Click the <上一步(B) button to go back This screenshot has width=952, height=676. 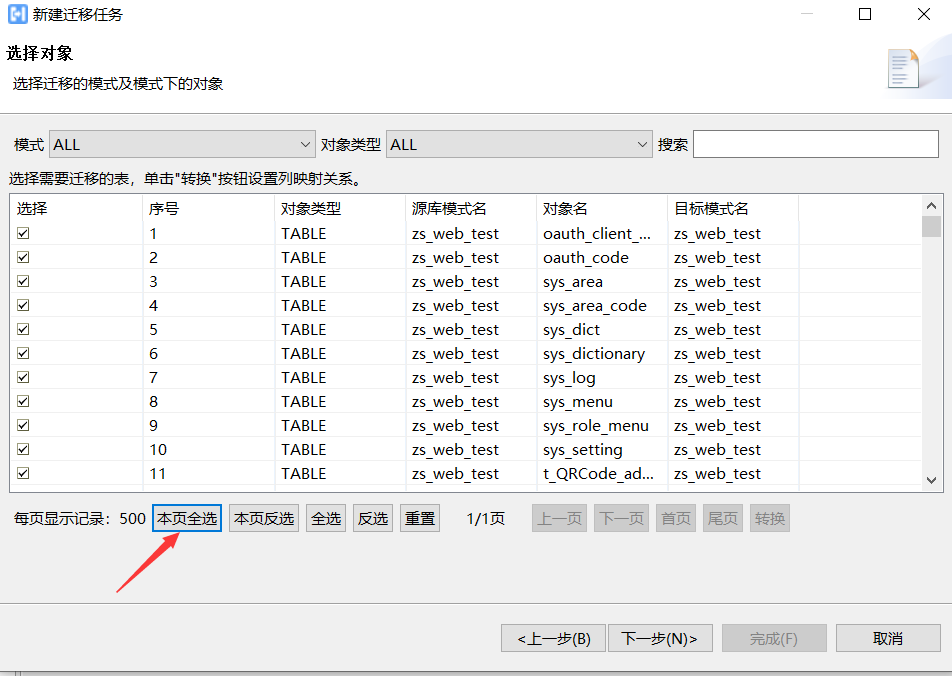coord(553,637)
